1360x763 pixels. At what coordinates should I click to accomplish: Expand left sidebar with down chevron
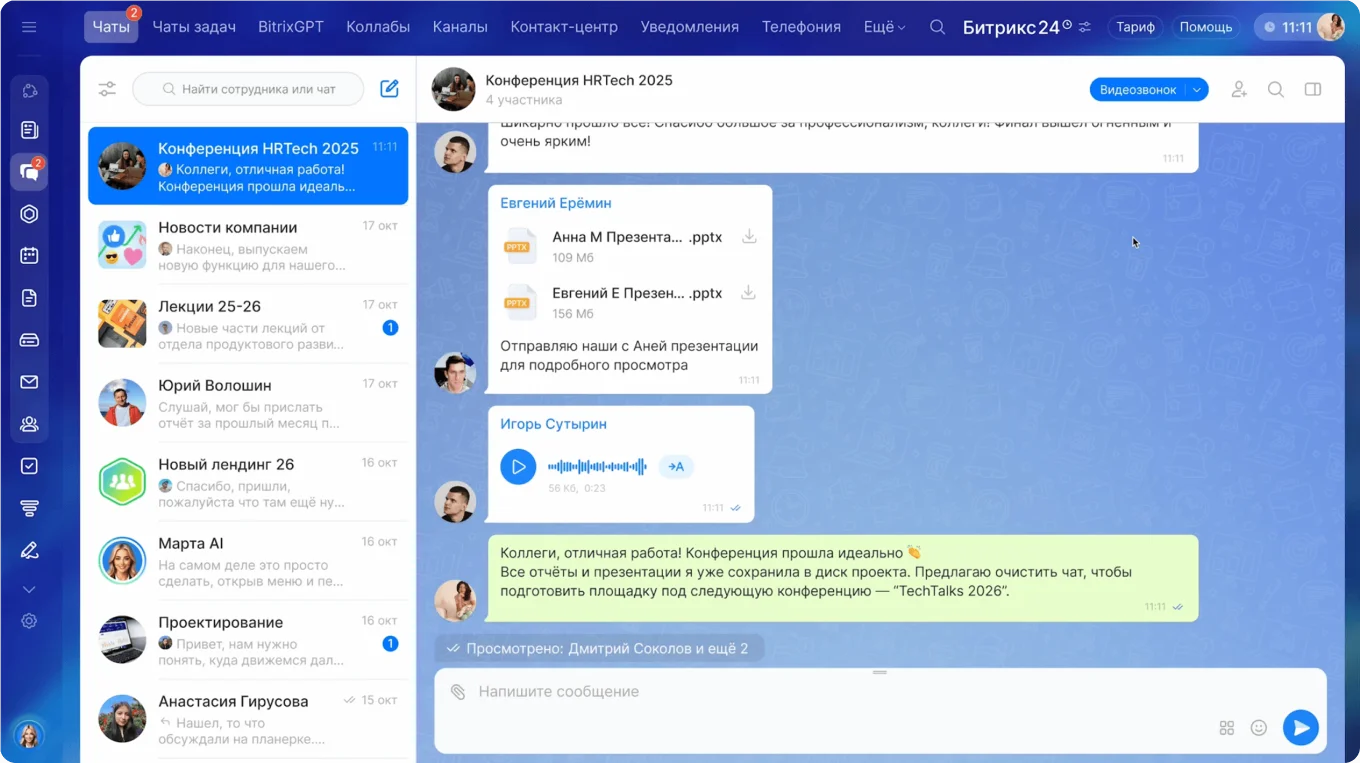tap(29, 589)
